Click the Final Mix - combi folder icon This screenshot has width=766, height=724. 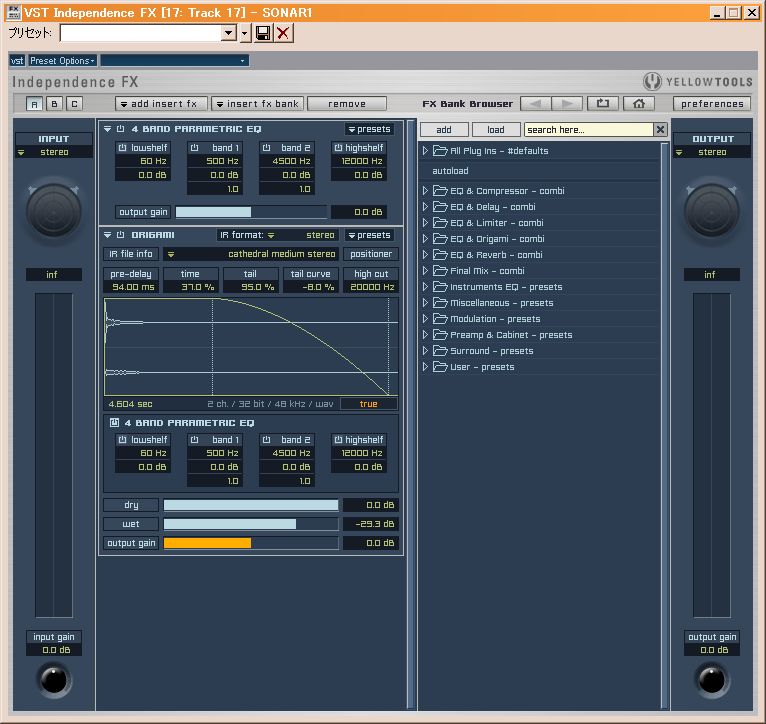[440, 271]
